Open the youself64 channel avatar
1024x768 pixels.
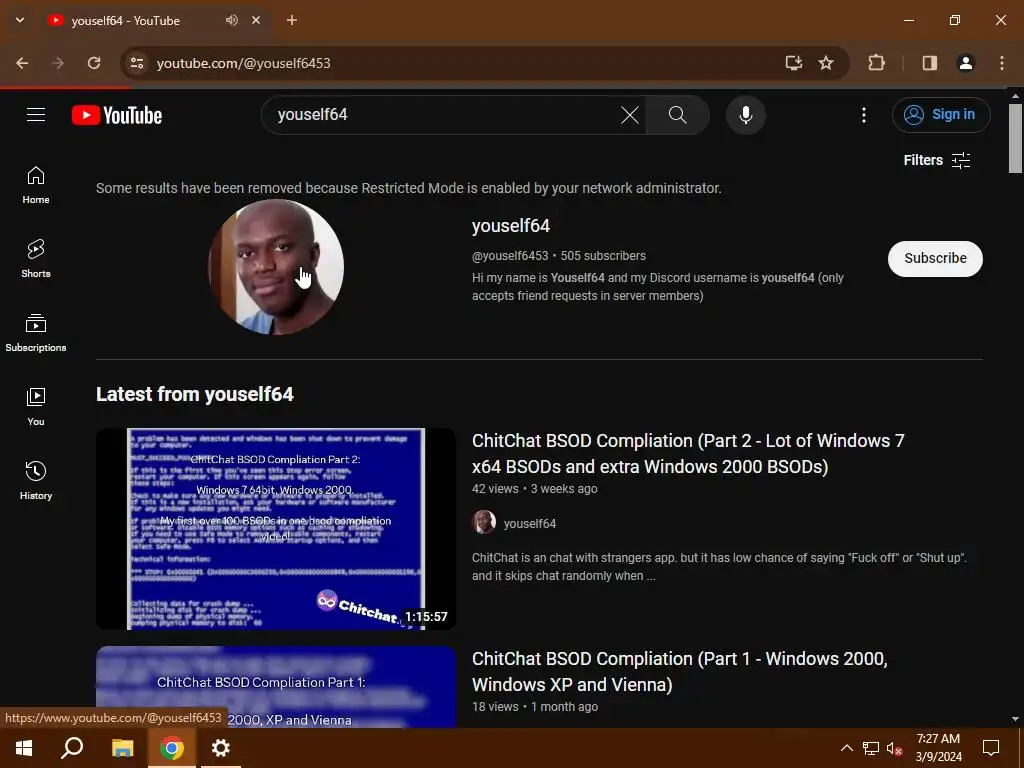pyautogui.click(x=276, y=267)
